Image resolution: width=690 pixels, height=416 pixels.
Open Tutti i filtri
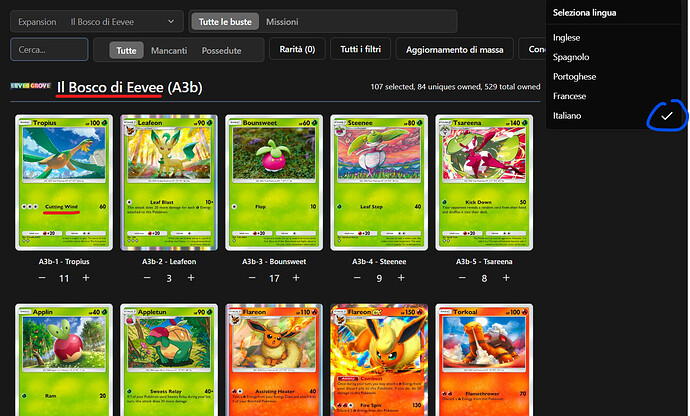[360, 49]
